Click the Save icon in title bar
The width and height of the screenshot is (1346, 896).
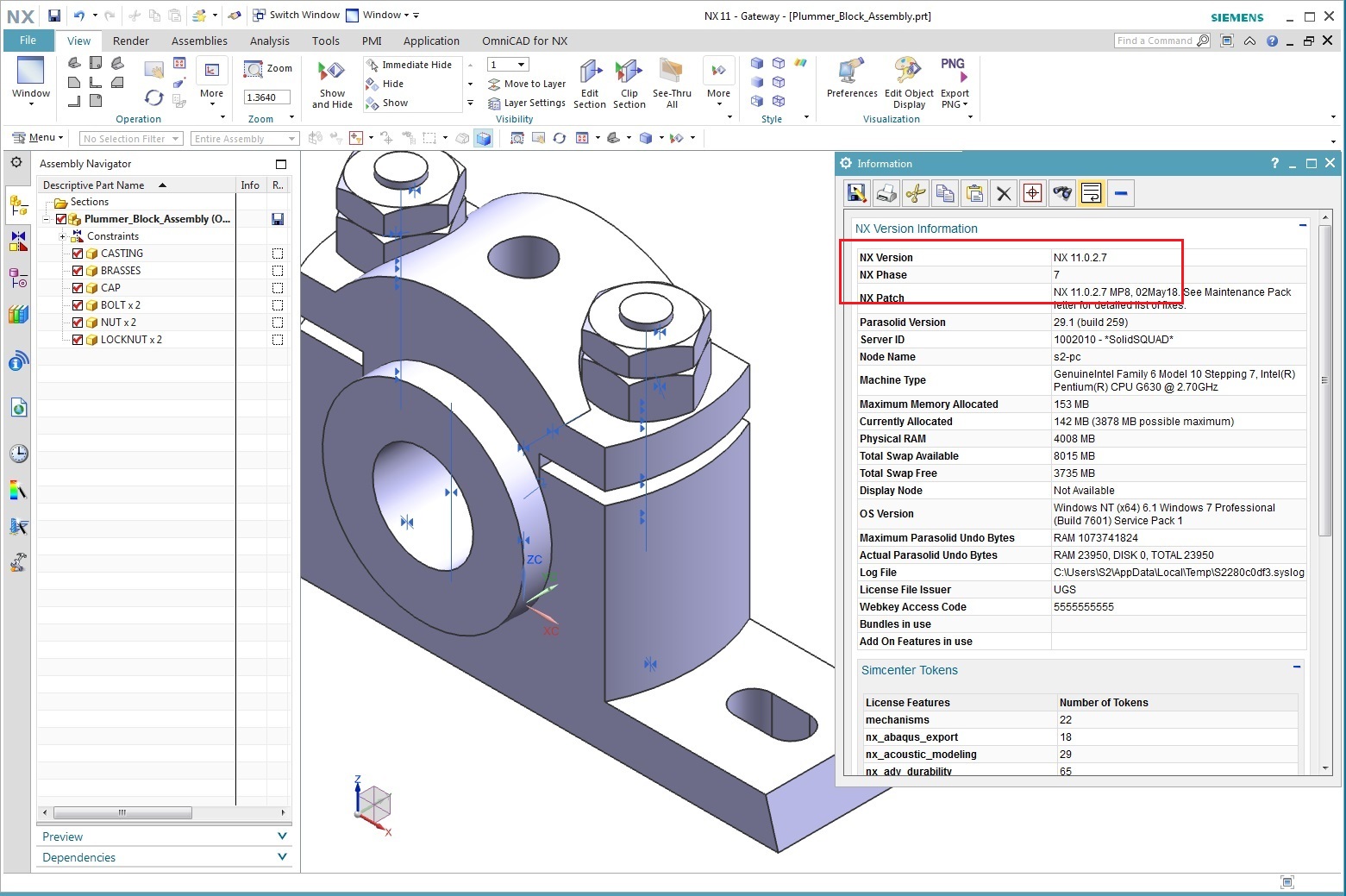pos(54,16)
